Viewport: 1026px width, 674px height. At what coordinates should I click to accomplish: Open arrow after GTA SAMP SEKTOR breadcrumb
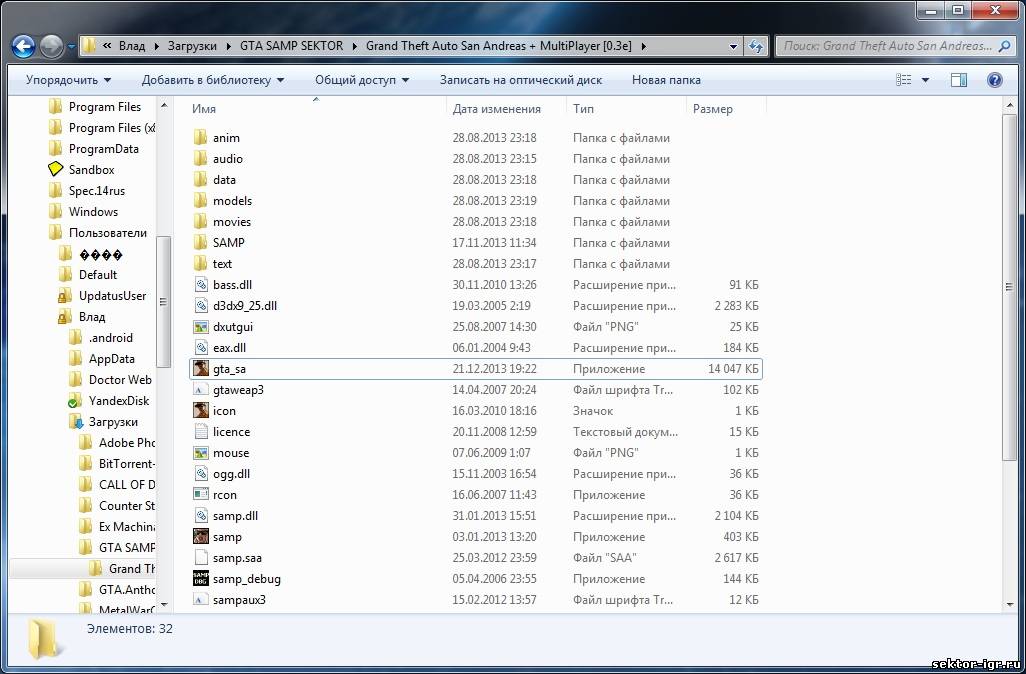coord(355,46)
